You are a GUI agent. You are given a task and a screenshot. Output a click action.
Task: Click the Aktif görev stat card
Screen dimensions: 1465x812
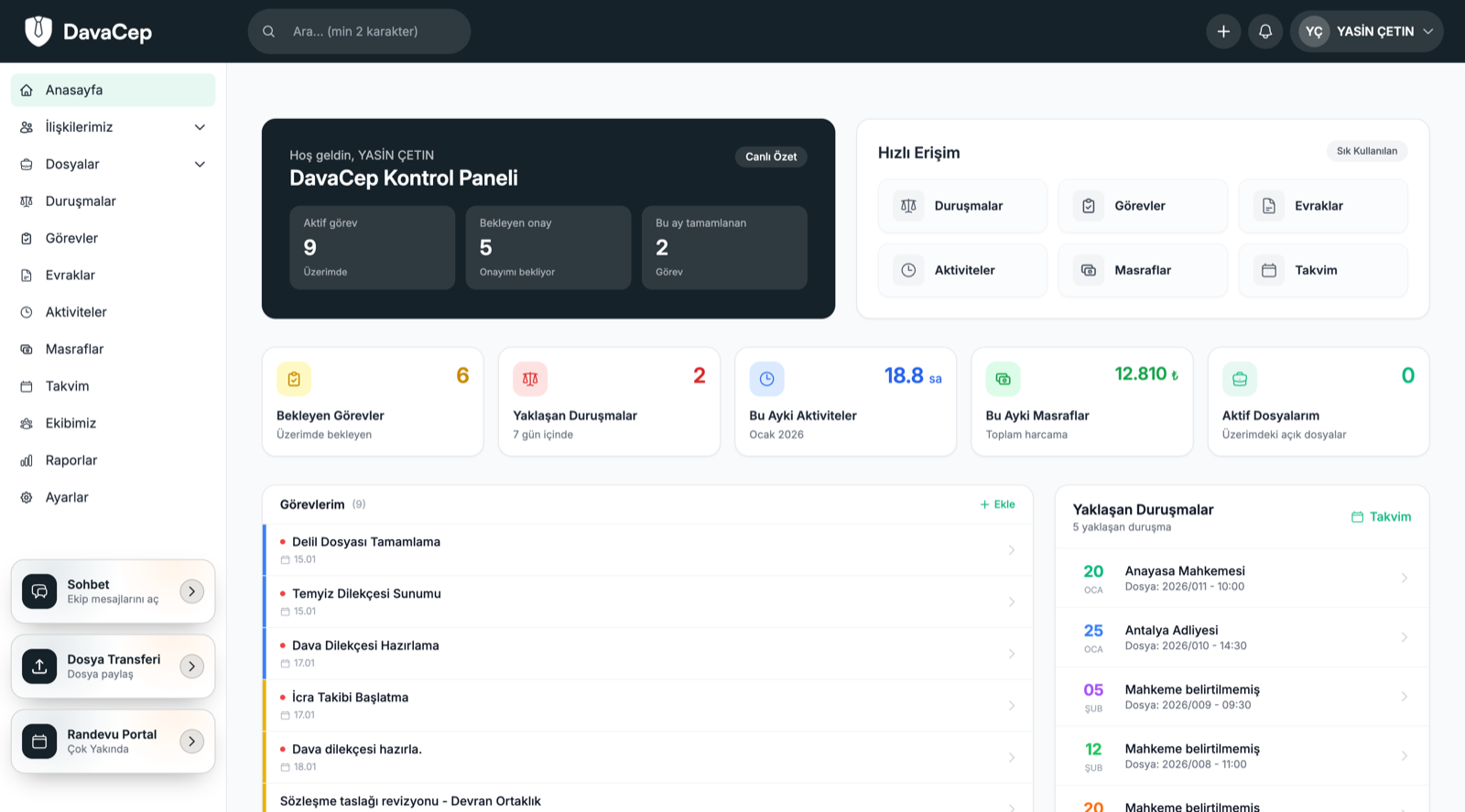click(x=372, y=248)
